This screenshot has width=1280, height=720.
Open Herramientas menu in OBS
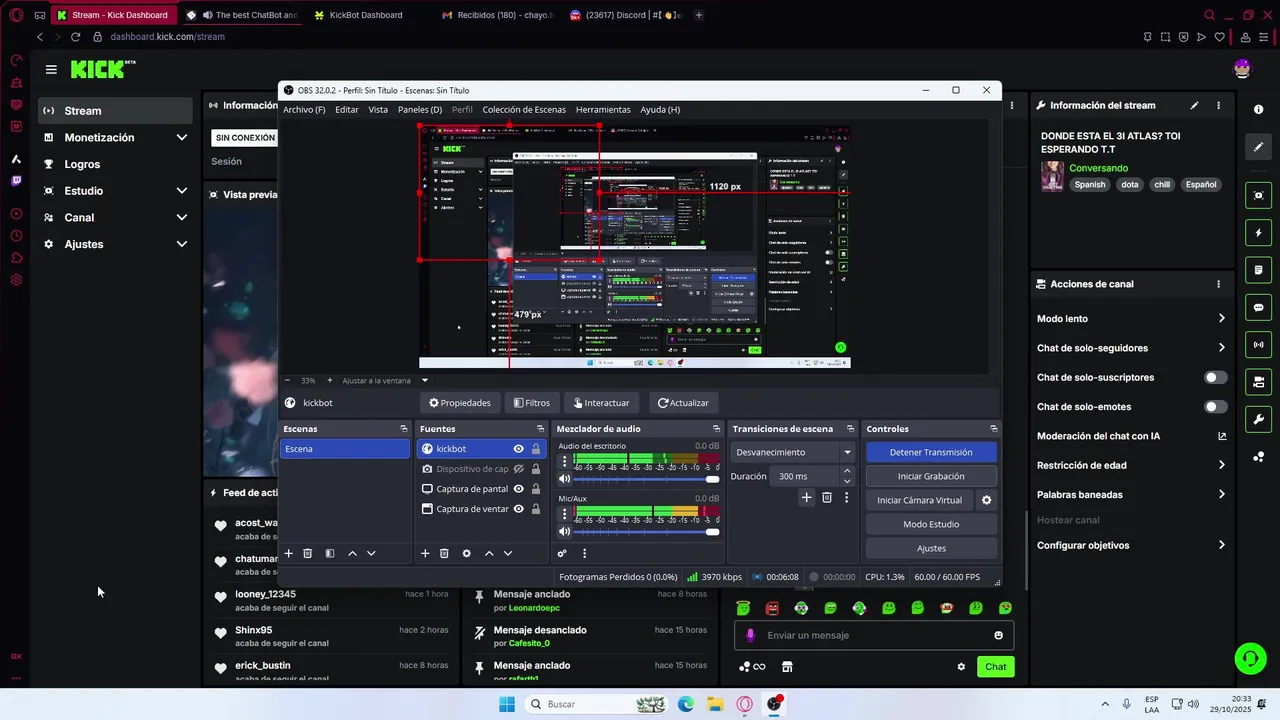(x=603, y=110)
